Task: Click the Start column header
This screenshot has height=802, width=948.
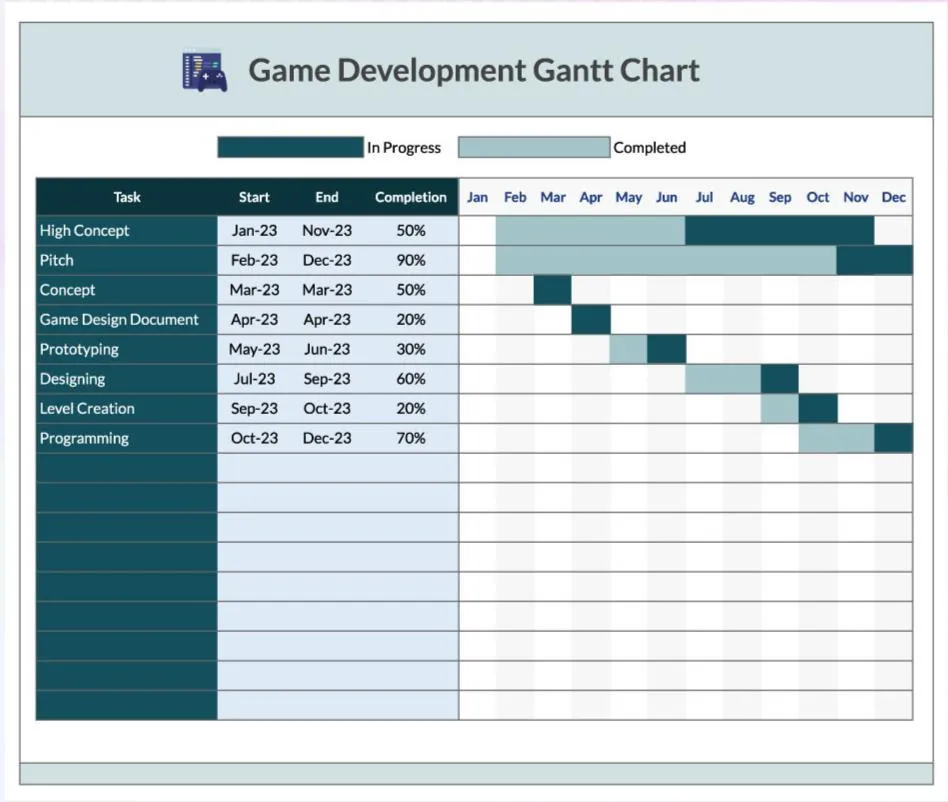Action: tap(254, 197)
